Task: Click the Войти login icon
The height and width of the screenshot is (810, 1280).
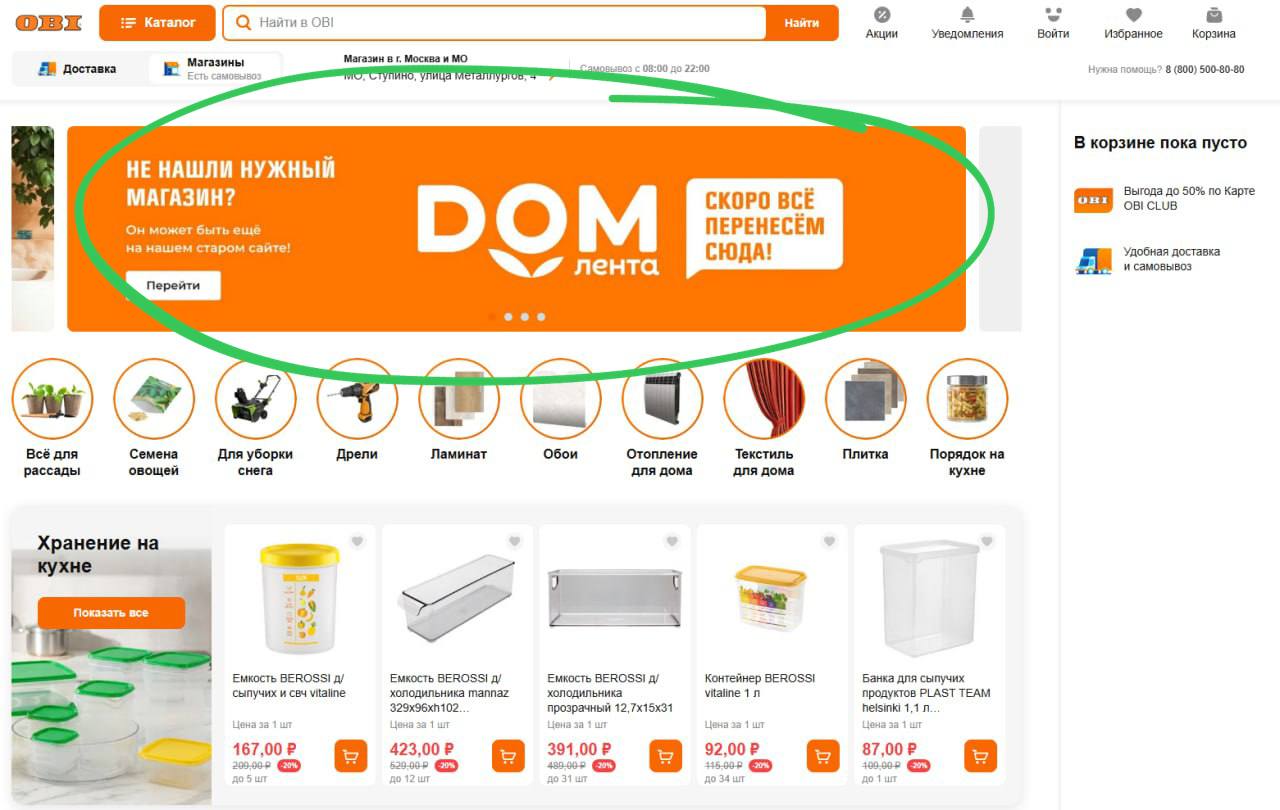Action: tap(1053, 15)
